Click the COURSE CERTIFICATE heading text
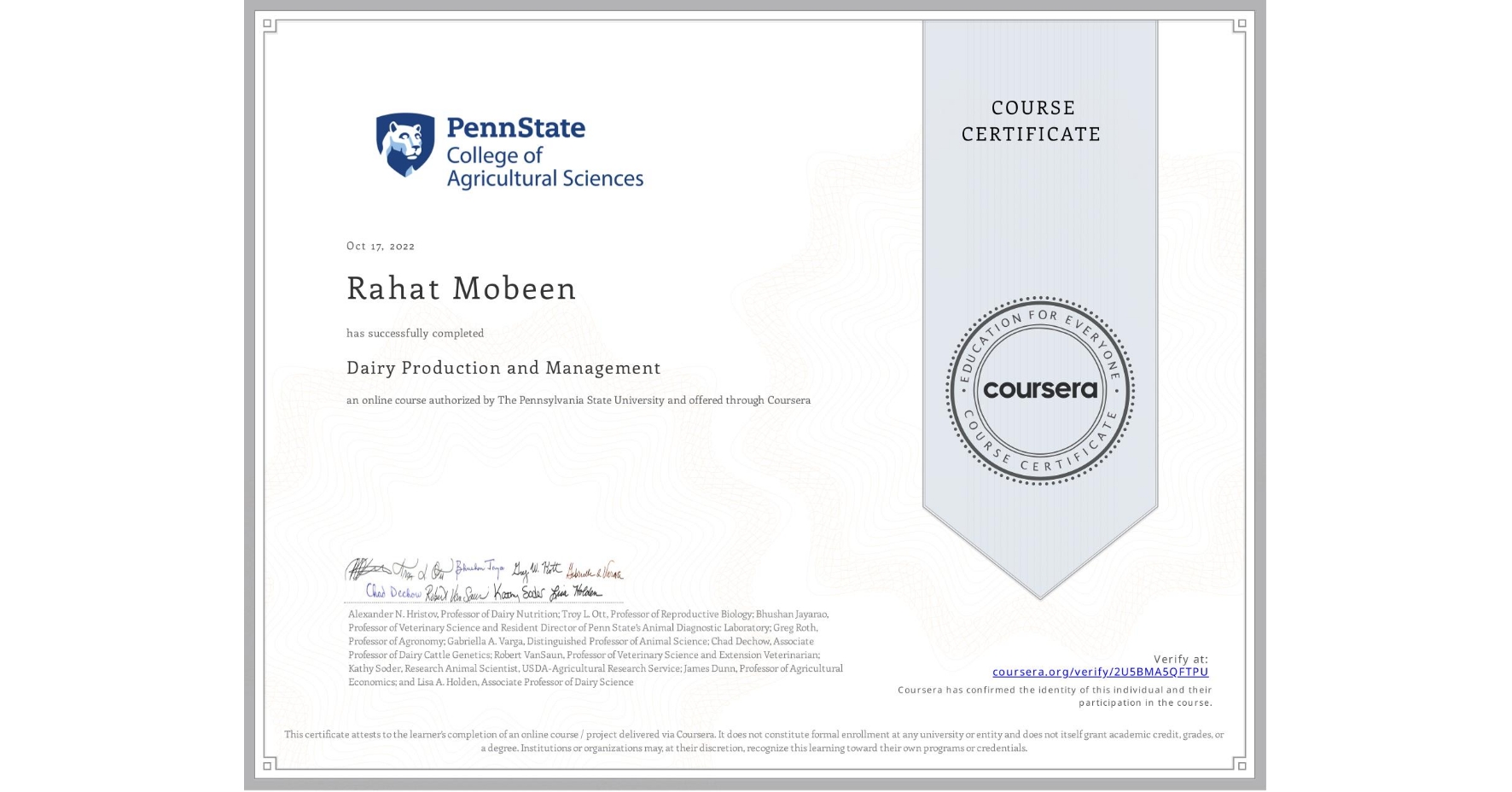Viewport: 1512px width, 792px height. [x=1034, y=121]
